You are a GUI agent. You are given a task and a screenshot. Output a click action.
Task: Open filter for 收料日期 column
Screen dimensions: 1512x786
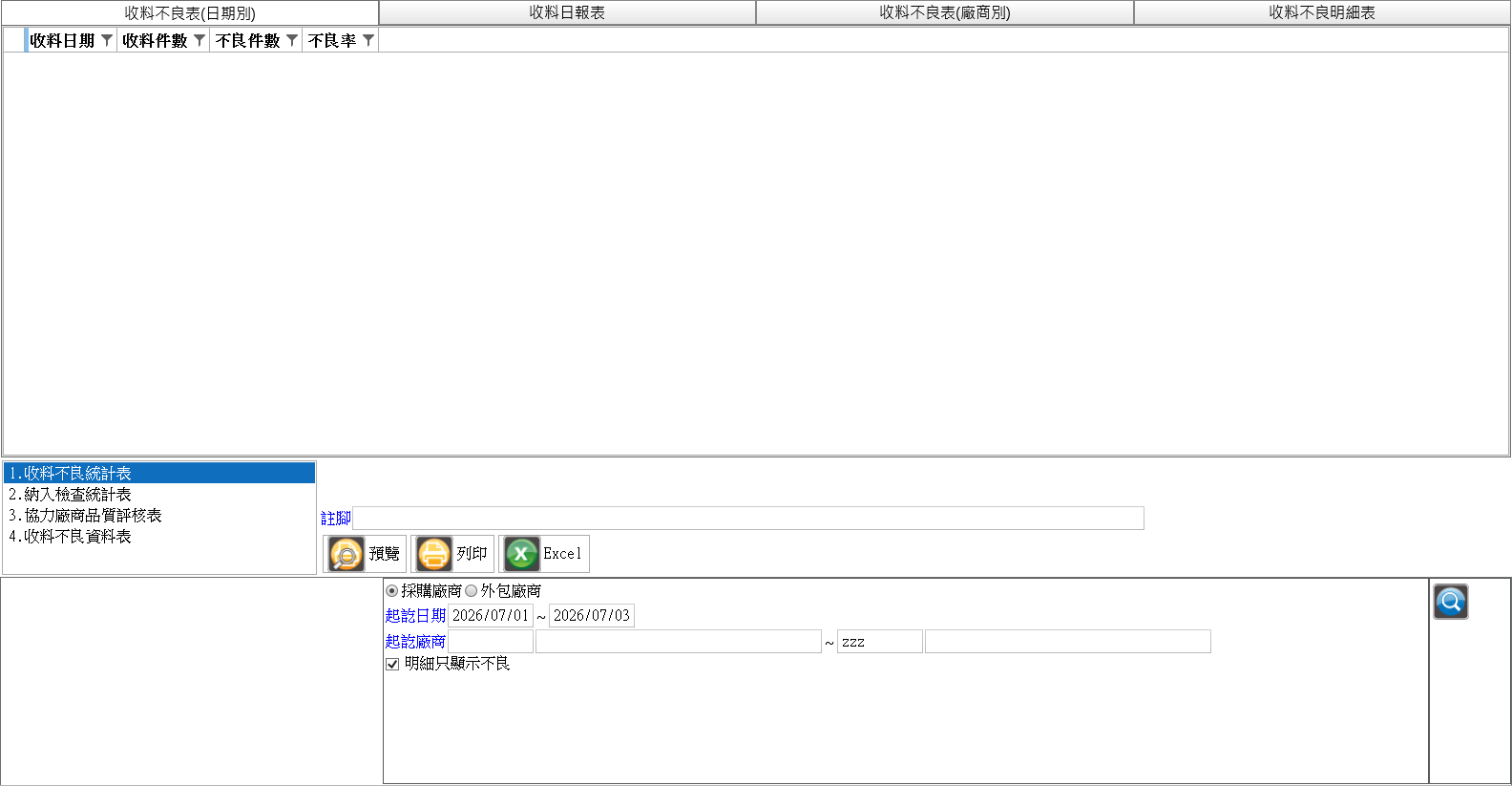click(x=107, y=40)
